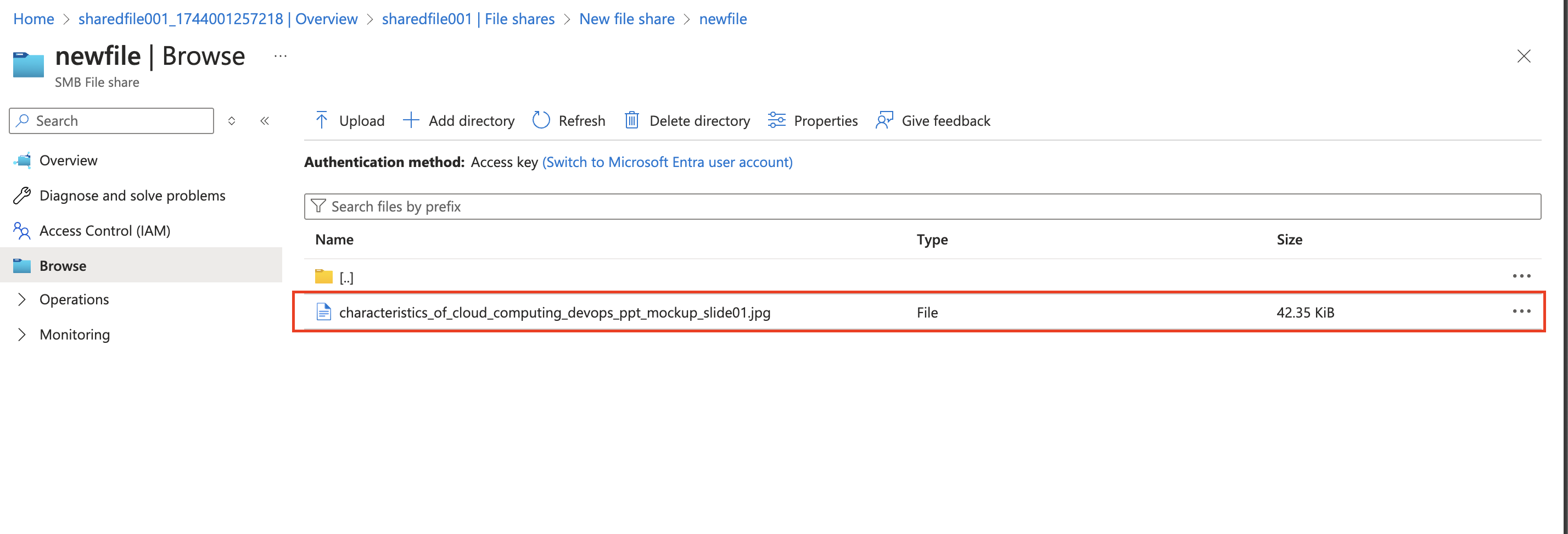Screen dimensions: 1568x534
Task: Focus the sidebar Search field
Action: [111, 120]
